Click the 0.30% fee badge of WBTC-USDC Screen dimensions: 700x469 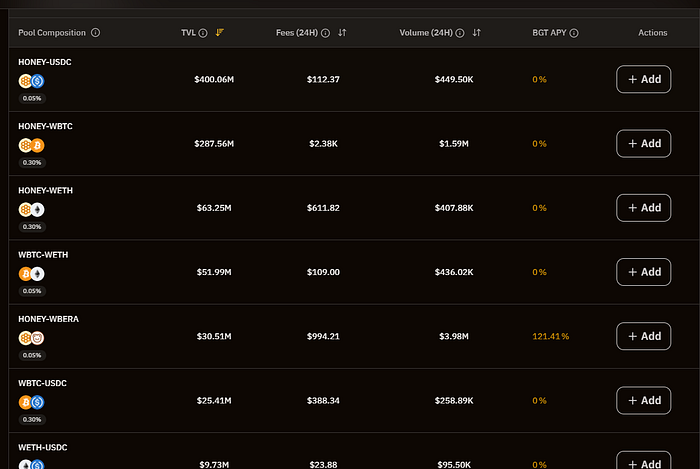tap(32, 419)
